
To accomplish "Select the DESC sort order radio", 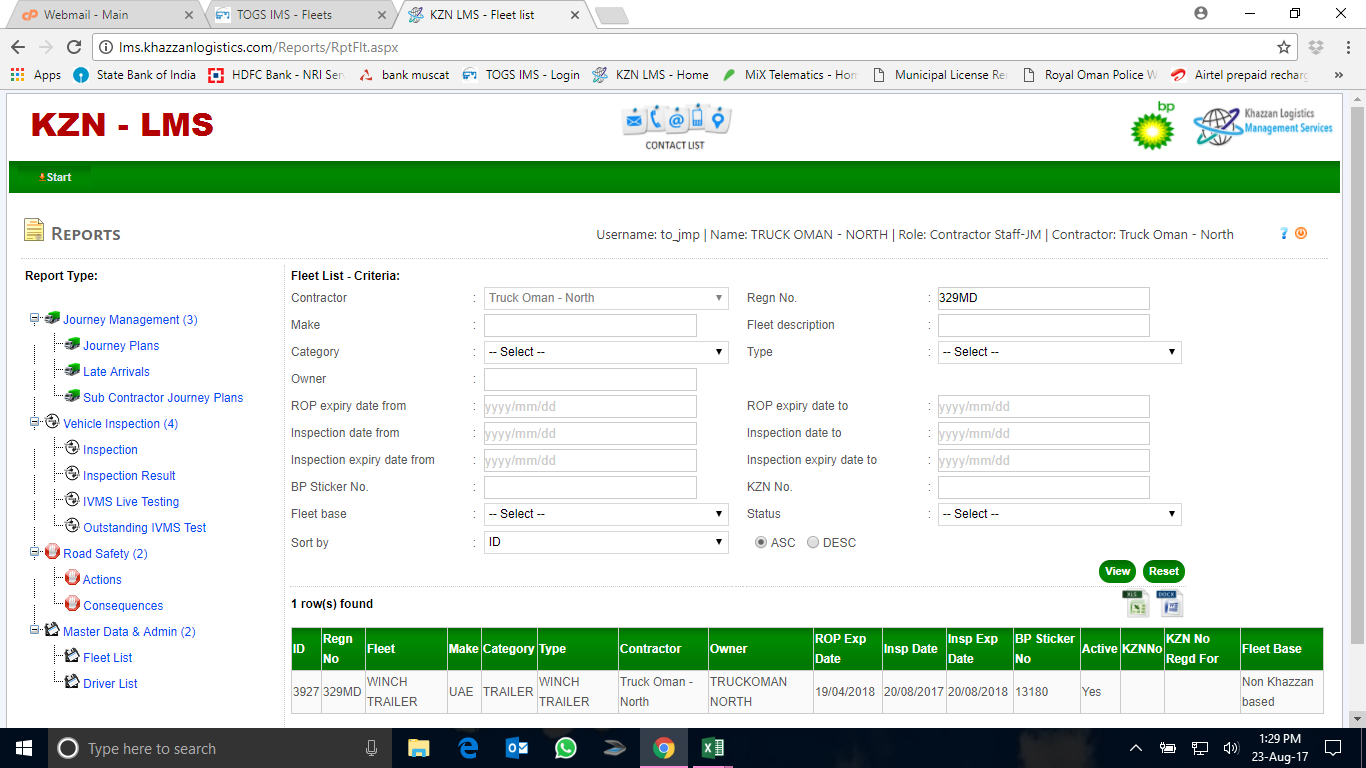I will (813, 542).
